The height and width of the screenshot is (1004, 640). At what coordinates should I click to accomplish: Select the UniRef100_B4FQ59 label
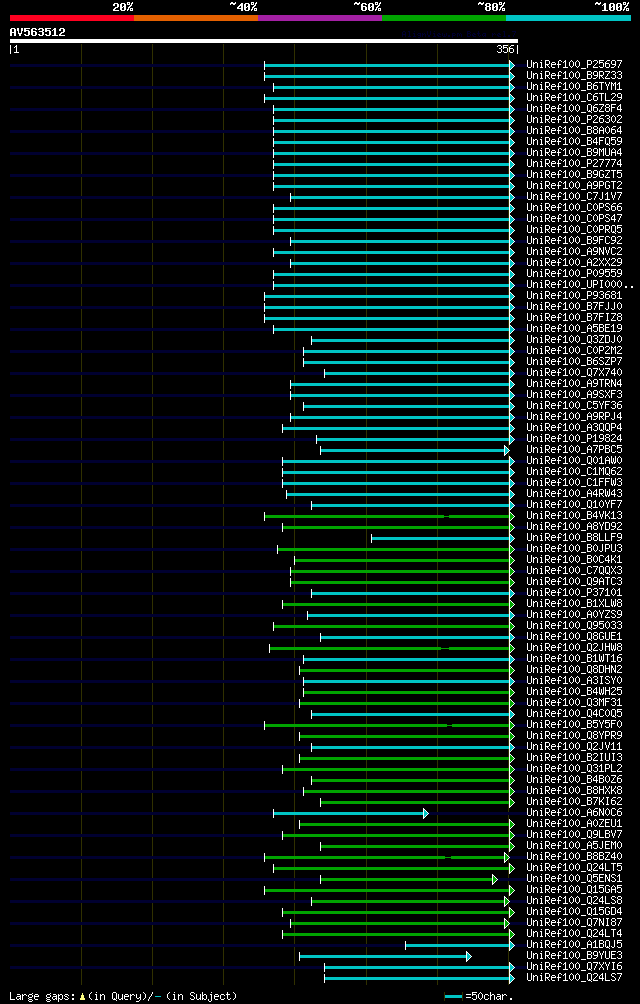point(574,142)
